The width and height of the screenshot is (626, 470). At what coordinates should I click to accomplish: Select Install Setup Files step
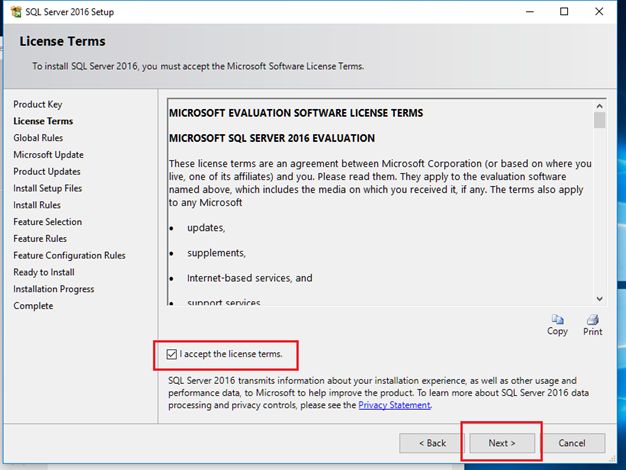pos(48,188)
